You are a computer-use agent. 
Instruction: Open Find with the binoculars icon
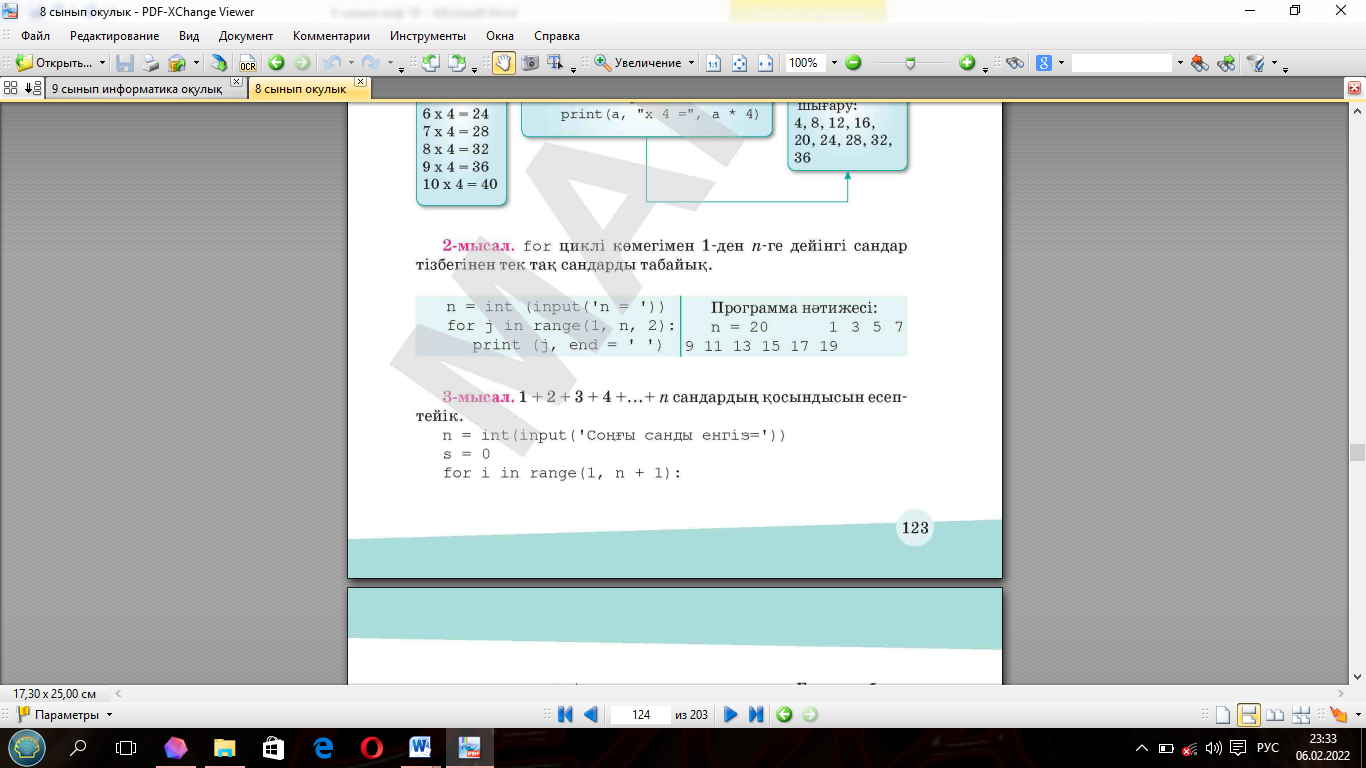tap(1015, 63)
